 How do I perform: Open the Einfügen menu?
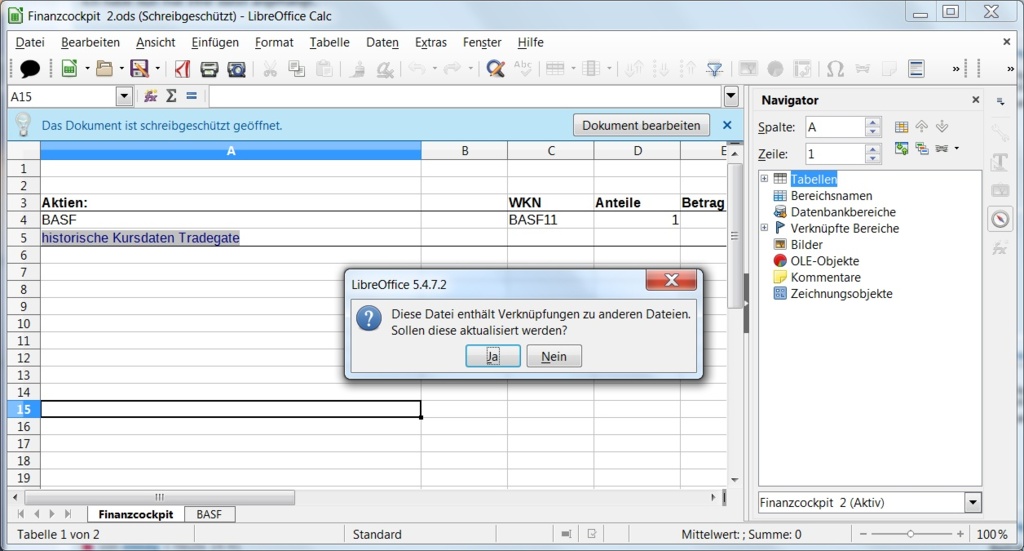(215, 42)
